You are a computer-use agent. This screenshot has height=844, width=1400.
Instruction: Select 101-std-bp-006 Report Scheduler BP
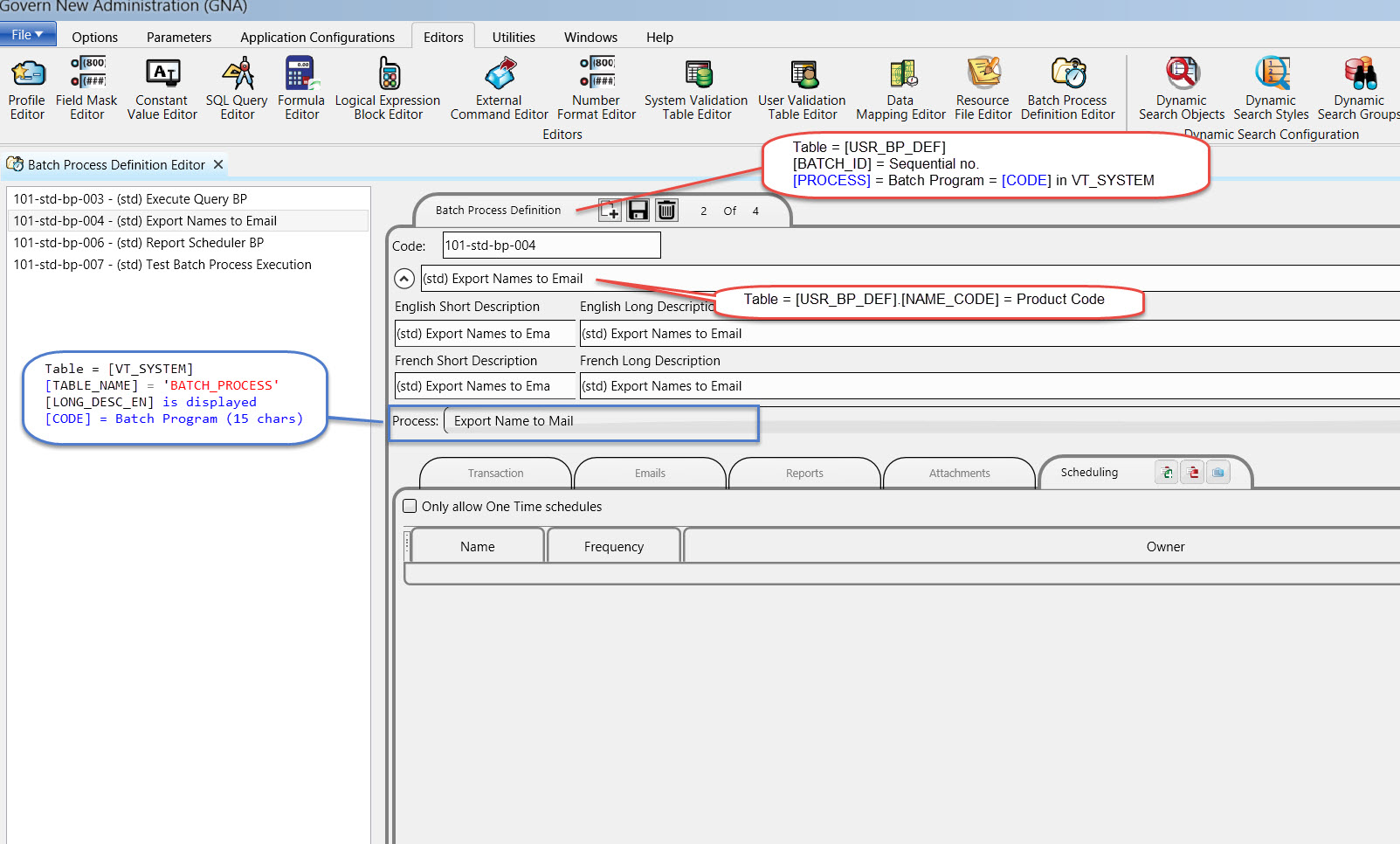(x=139, y=243)
